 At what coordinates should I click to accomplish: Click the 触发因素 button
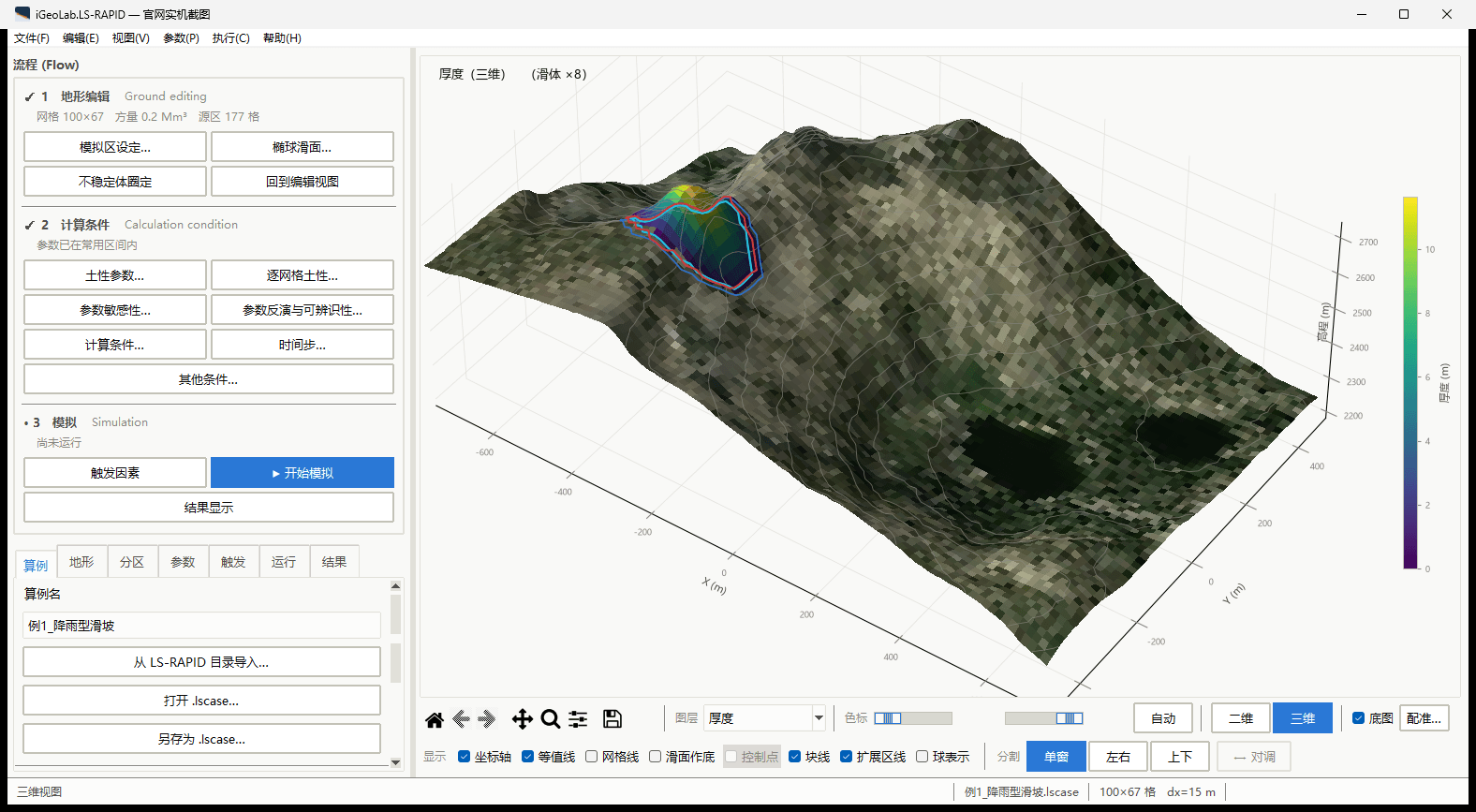[115, 473]
